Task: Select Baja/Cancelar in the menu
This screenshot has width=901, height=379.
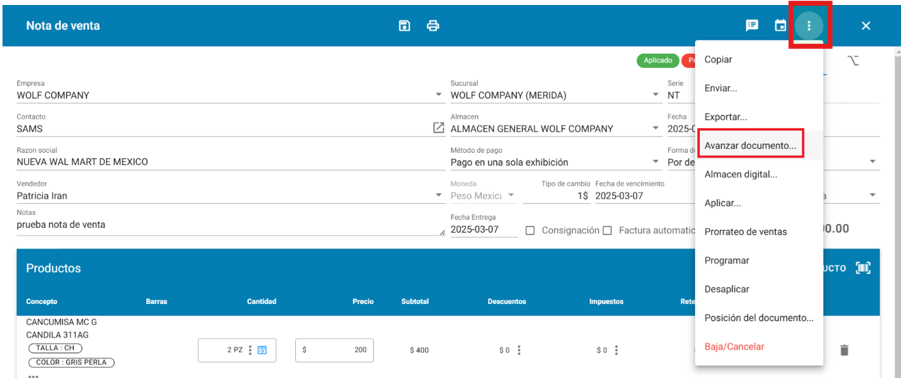Action: [758, 346]
